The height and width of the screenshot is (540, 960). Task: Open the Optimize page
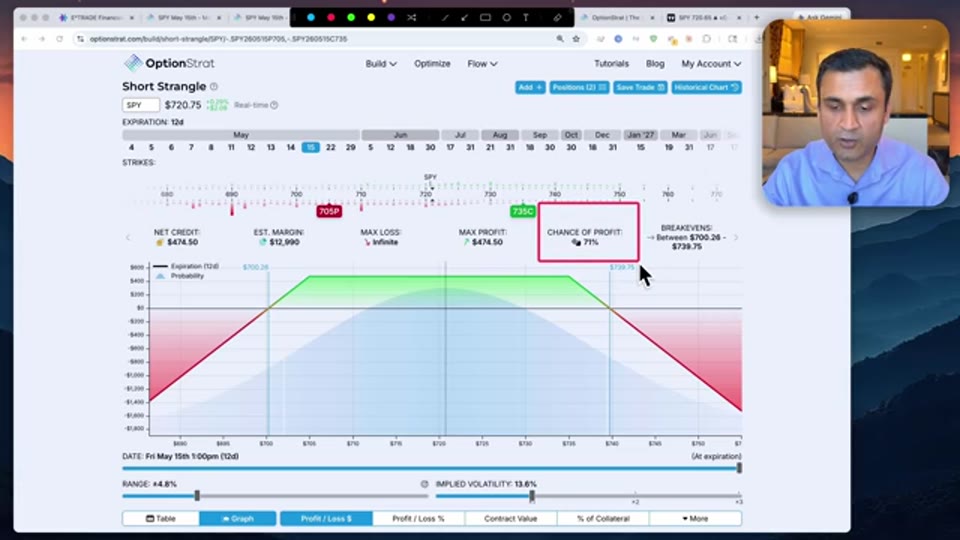pyautogui.click(x=432, y=64)
